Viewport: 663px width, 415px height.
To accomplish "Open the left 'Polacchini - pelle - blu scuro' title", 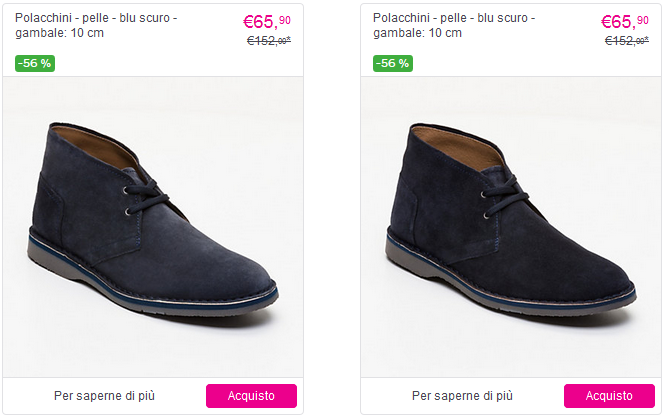I will click(x=96, y=18).
